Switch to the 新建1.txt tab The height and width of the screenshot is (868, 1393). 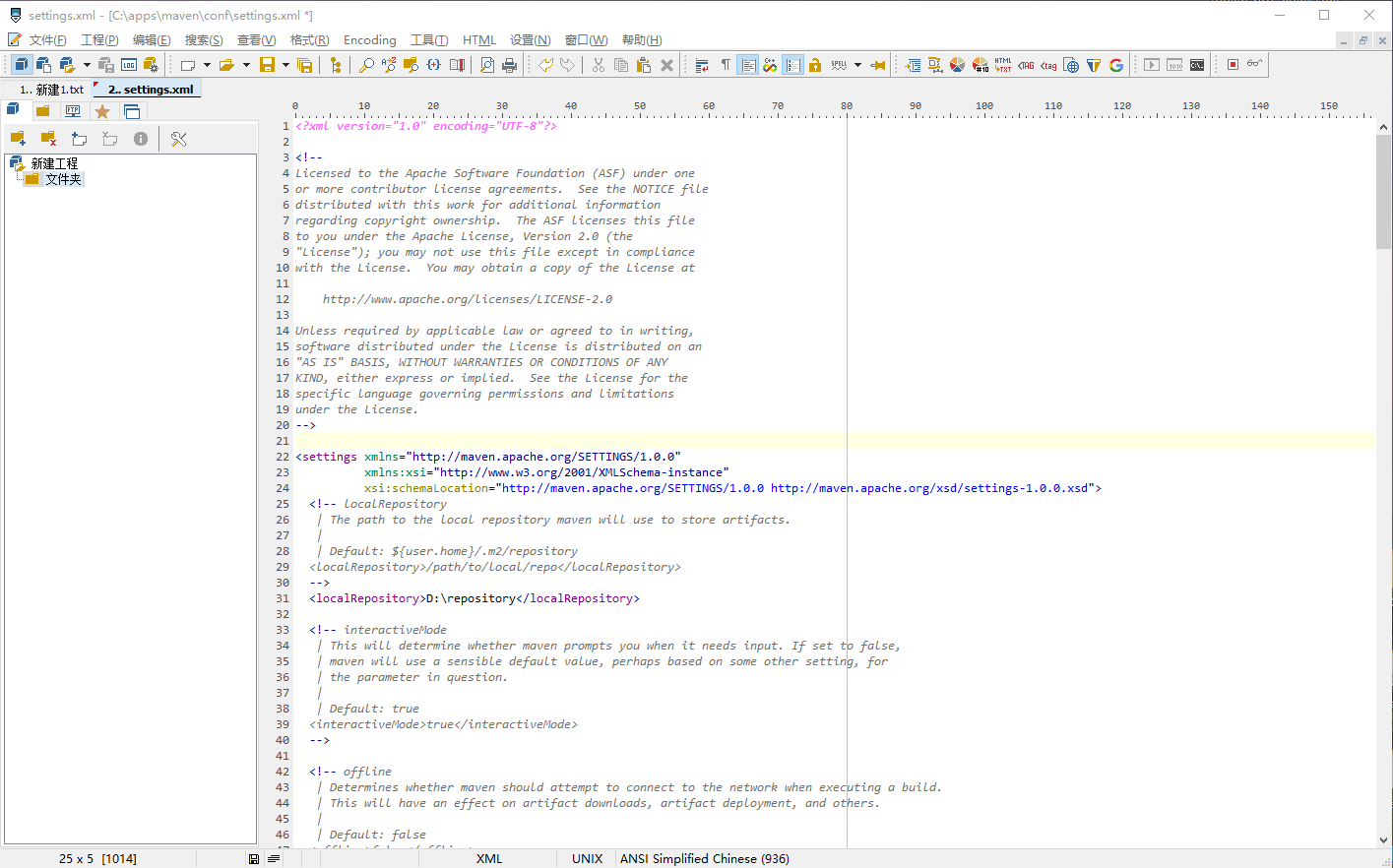[51, 90]
